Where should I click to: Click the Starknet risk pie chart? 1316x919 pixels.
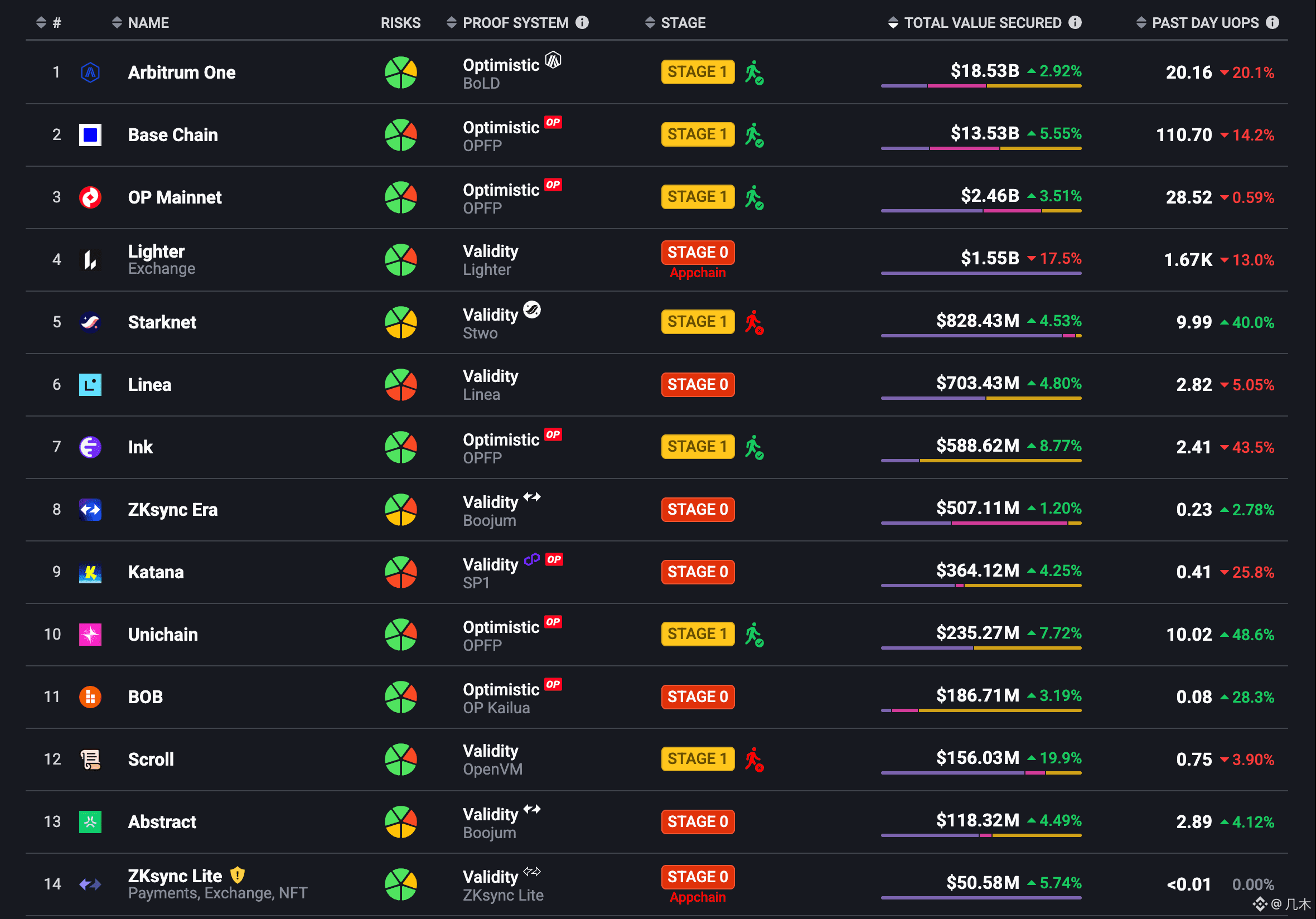click(x=400, y=322)
